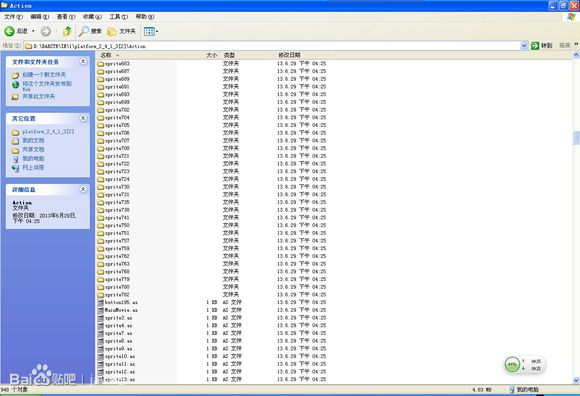Click the folder icon of sprite750
The height and width of the screenshot is (396, 580).
pos(100,225)
